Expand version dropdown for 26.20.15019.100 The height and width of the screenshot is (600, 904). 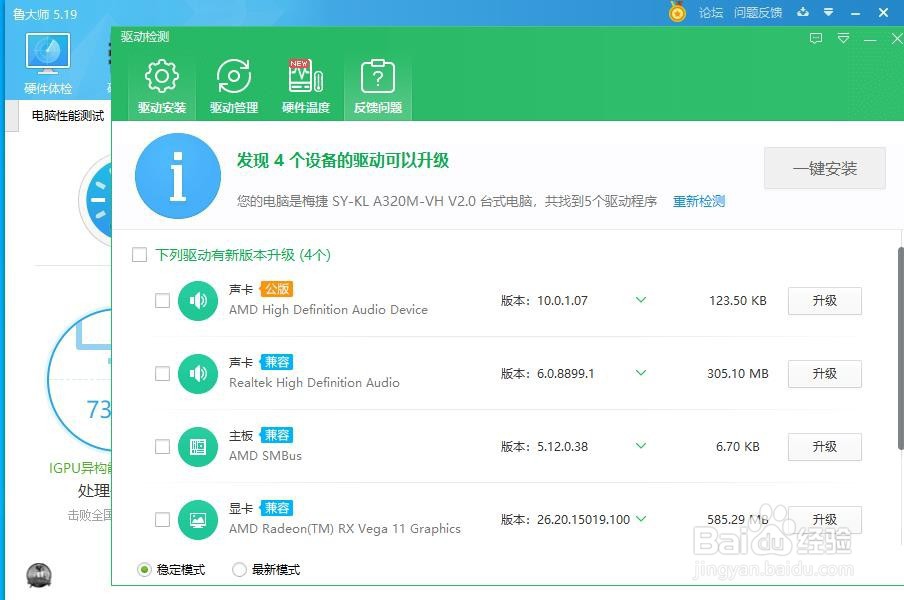[641, 519]
